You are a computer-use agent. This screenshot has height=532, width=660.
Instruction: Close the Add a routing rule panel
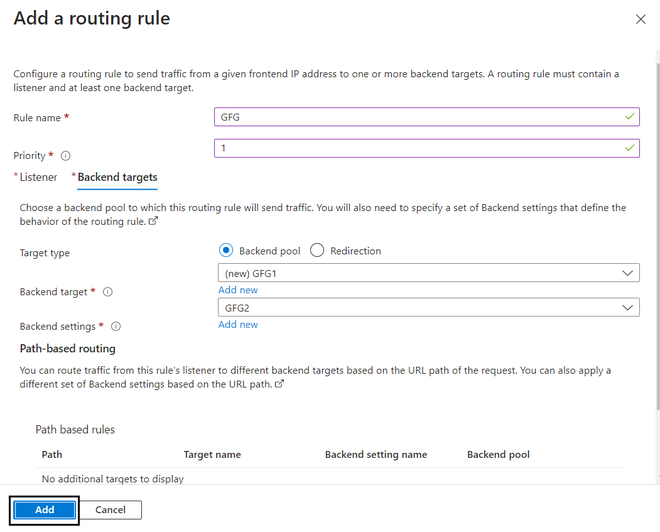tap(640, 19)
